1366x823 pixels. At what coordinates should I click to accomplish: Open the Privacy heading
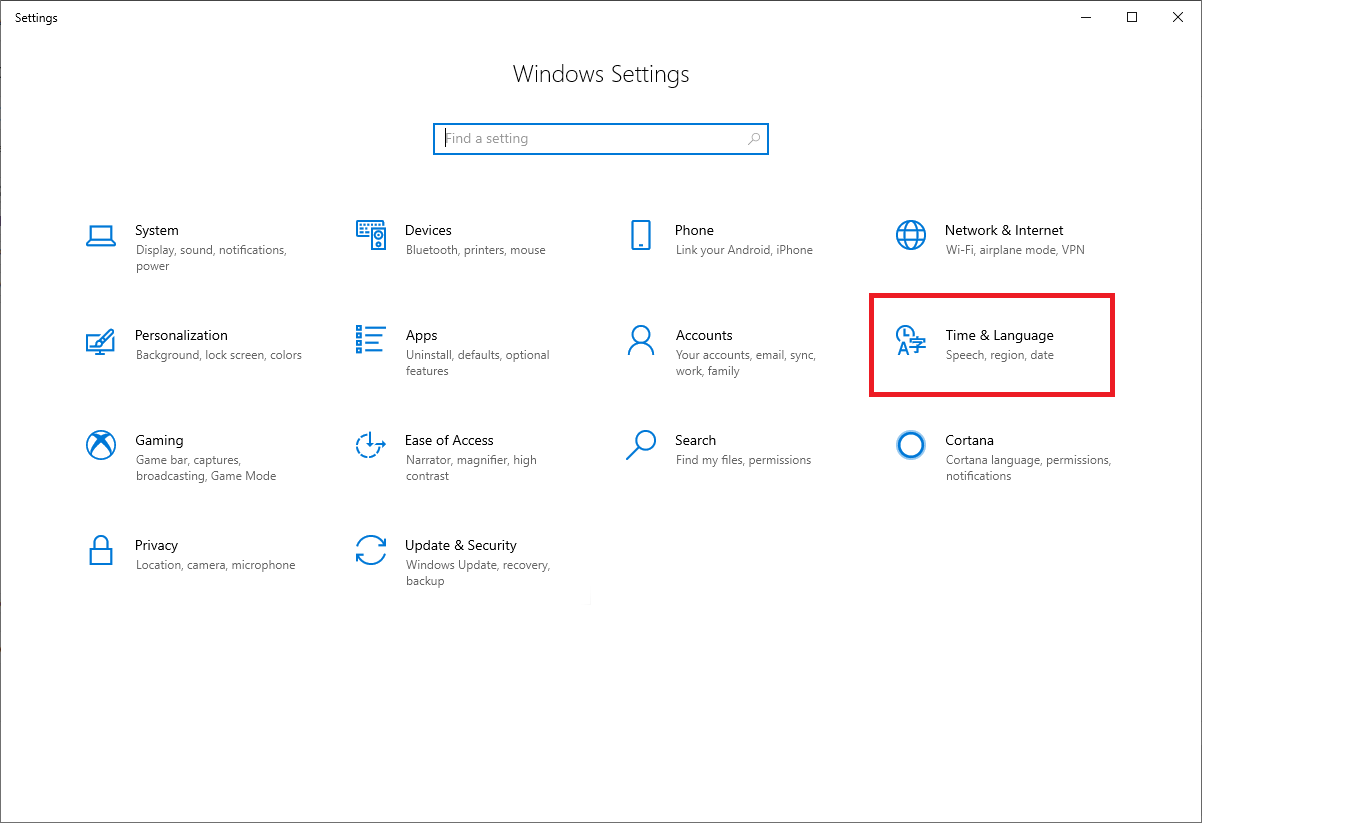click(x=156, y=545)
